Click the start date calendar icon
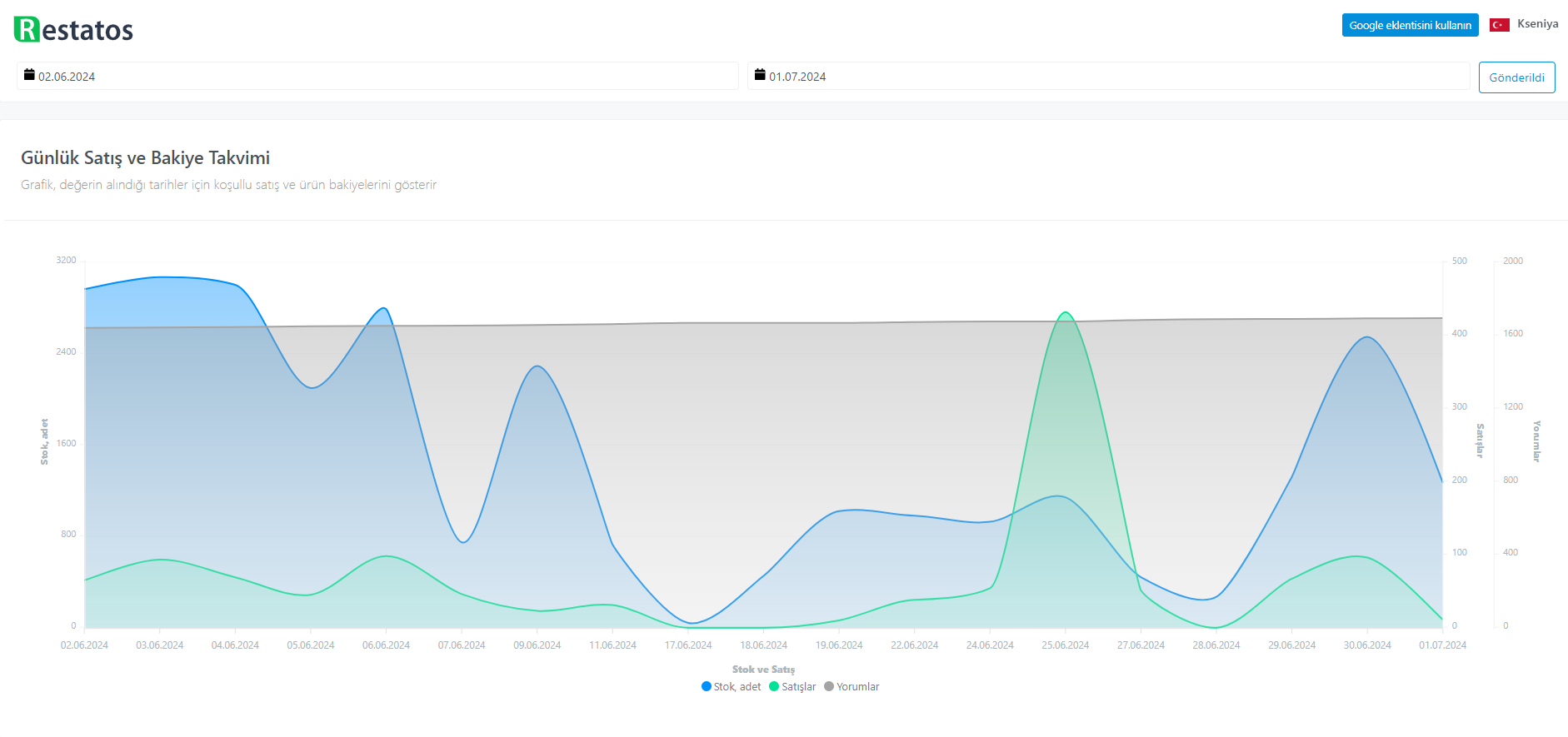This screenshot has height=737, width=1568. (29, 75)
